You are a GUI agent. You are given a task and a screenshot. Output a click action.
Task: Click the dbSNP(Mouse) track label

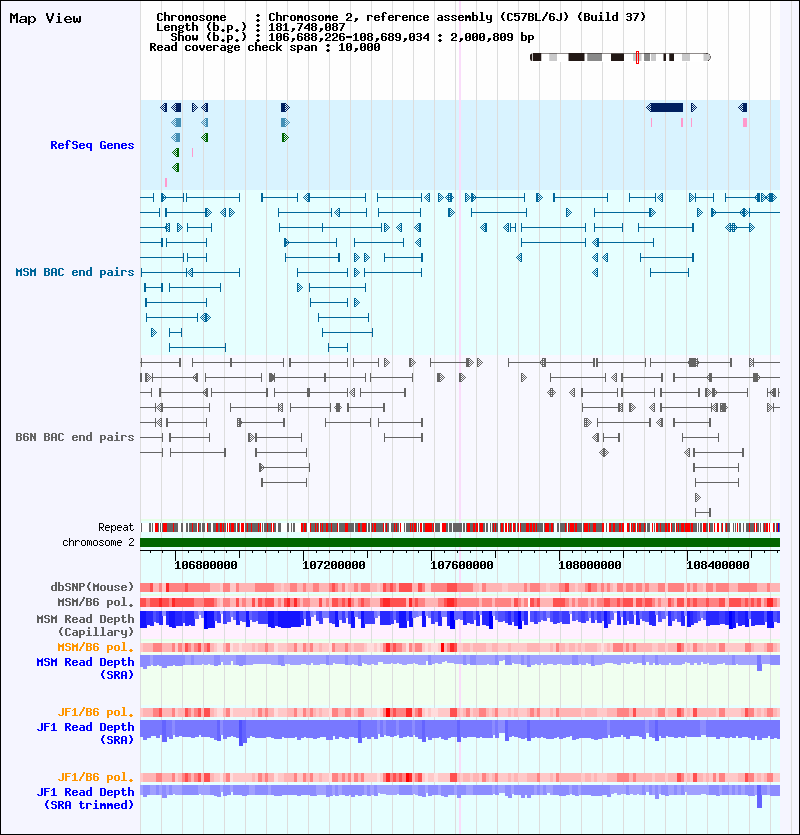click(x=92, y=587)
